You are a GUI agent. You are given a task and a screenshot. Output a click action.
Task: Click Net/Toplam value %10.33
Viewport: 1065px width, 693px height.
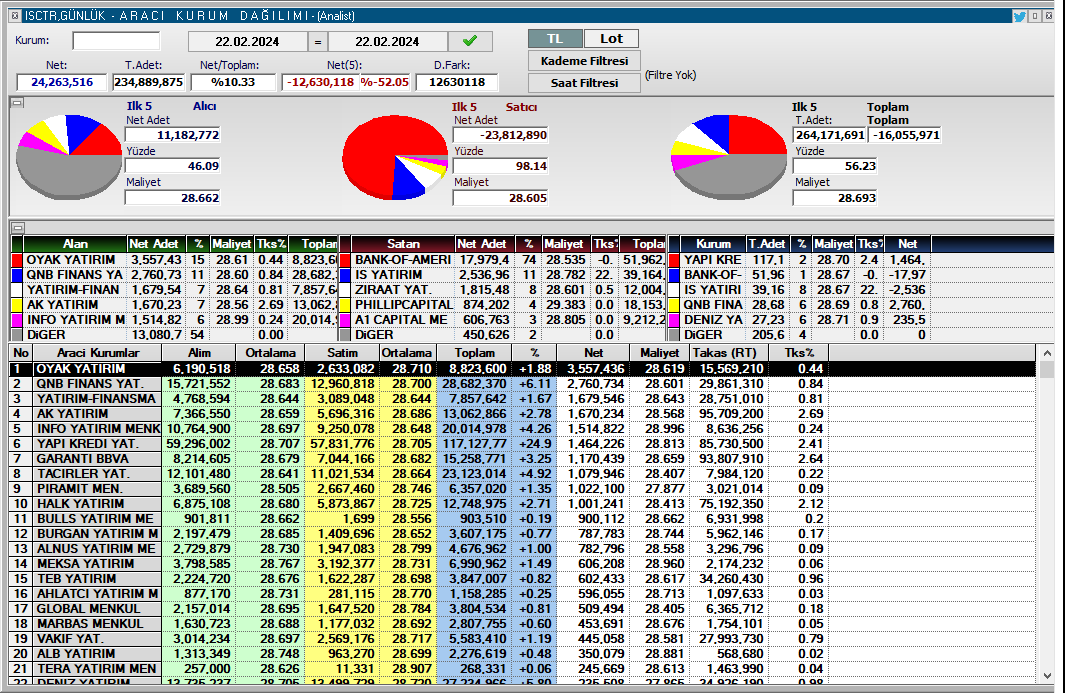pyautogui.click(x=233, y=82)
